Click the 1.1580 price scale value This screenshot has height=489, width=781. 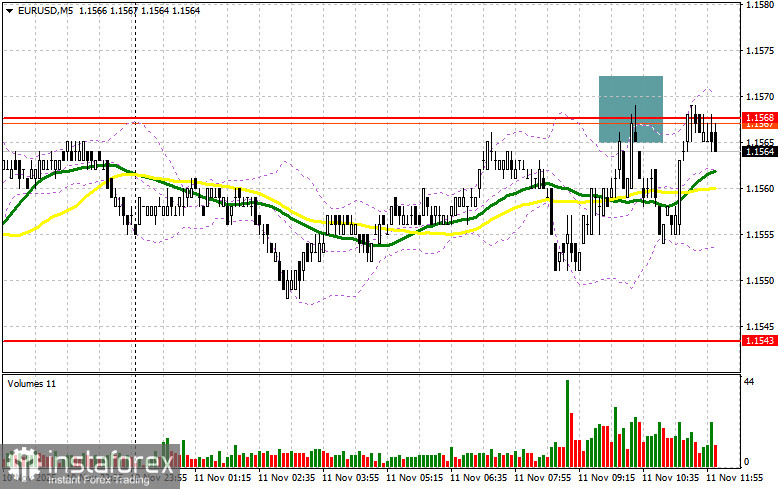tap(760, 4)
